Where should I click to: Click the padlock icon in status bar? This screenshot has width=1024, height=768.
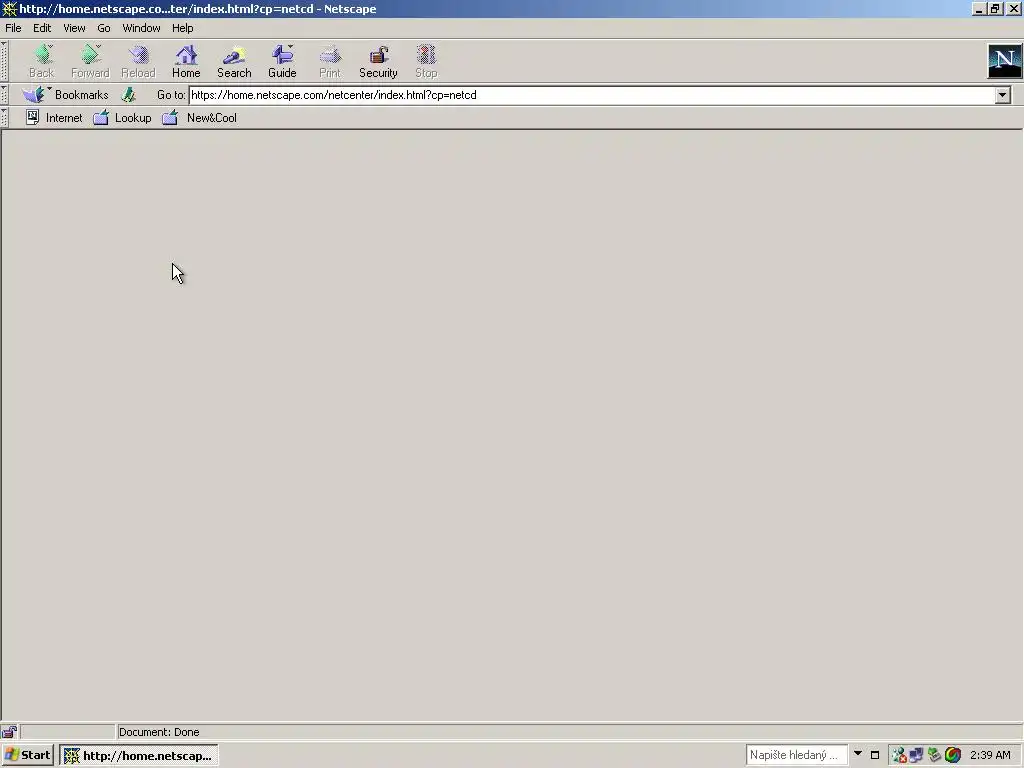point(9,731)
